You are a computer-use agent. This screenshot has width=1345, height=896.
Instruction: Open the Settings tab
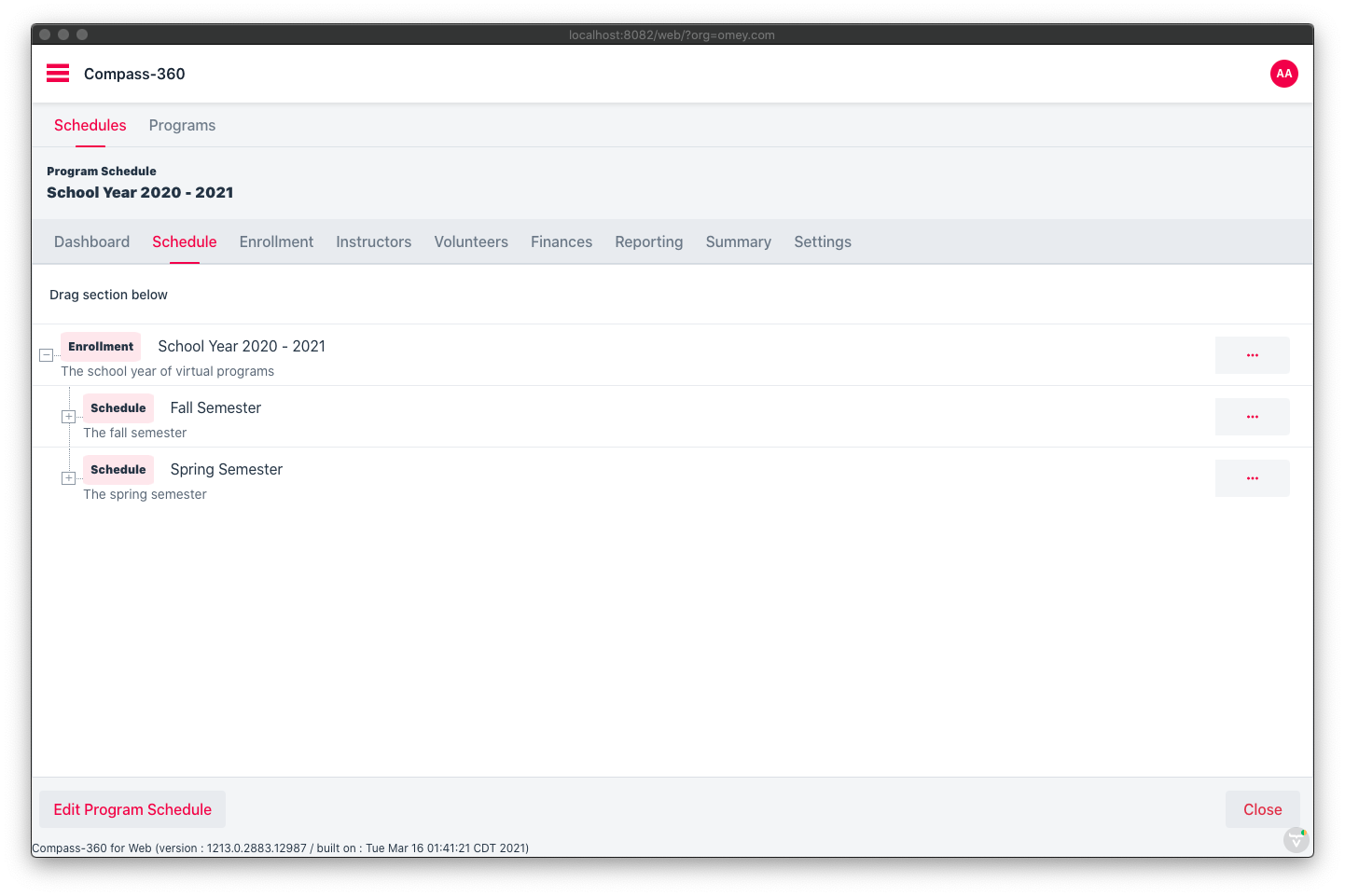[x=822, y=242]
